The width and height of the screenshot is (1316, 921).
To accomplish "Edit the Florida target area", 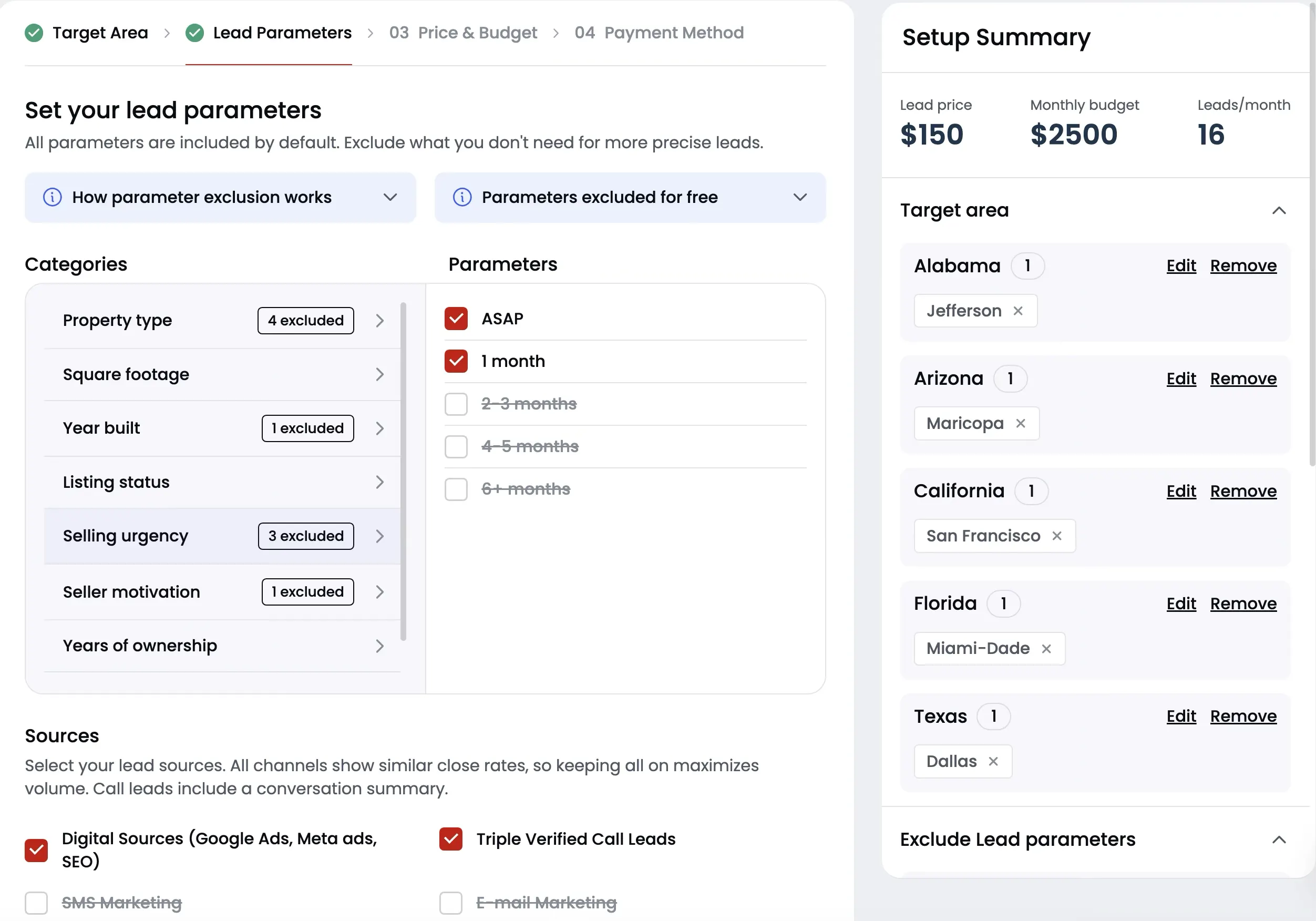I will click(x=1181, y=604).
